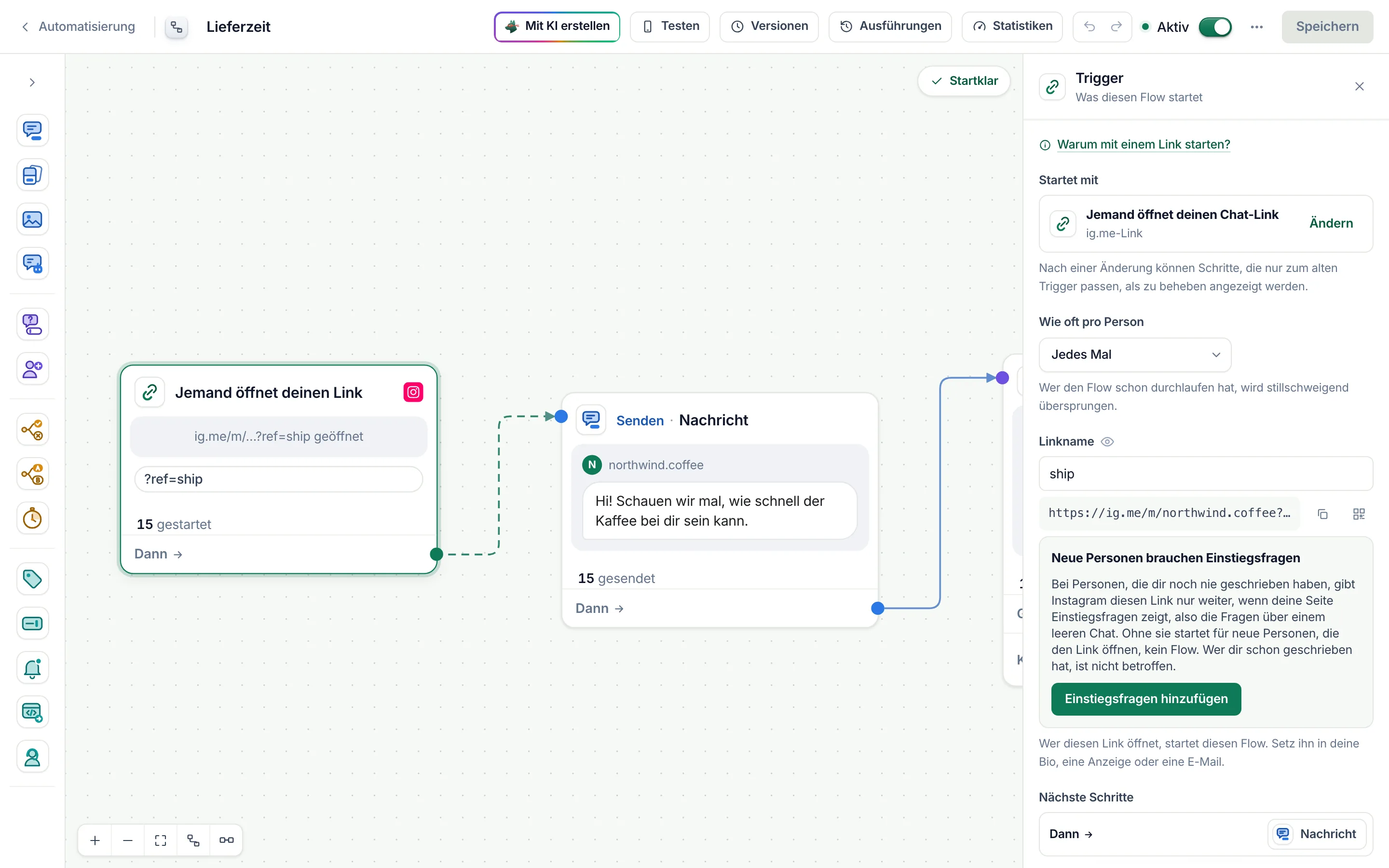Viewport: 1389px width, 868px height.
Task: Select the person handoff icon in sidebar
Action: pyautogui.click(x=32, y=757)
